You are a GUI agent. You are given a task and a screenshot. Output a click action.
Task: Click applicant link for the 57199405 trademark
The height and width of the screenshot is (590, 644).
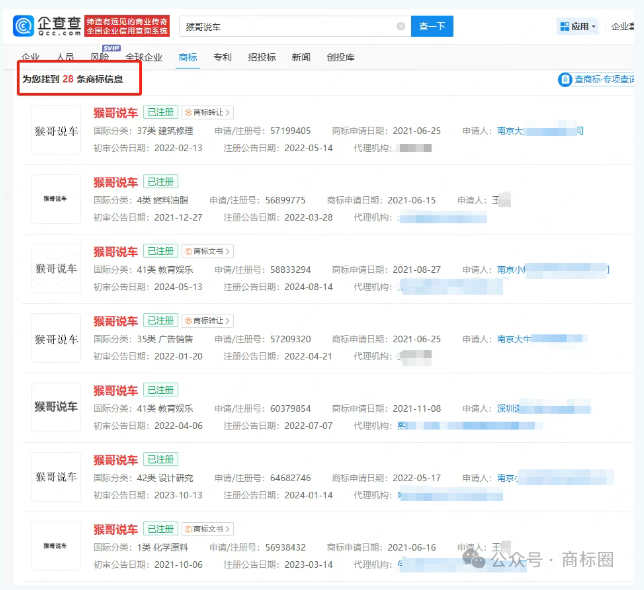540,131
